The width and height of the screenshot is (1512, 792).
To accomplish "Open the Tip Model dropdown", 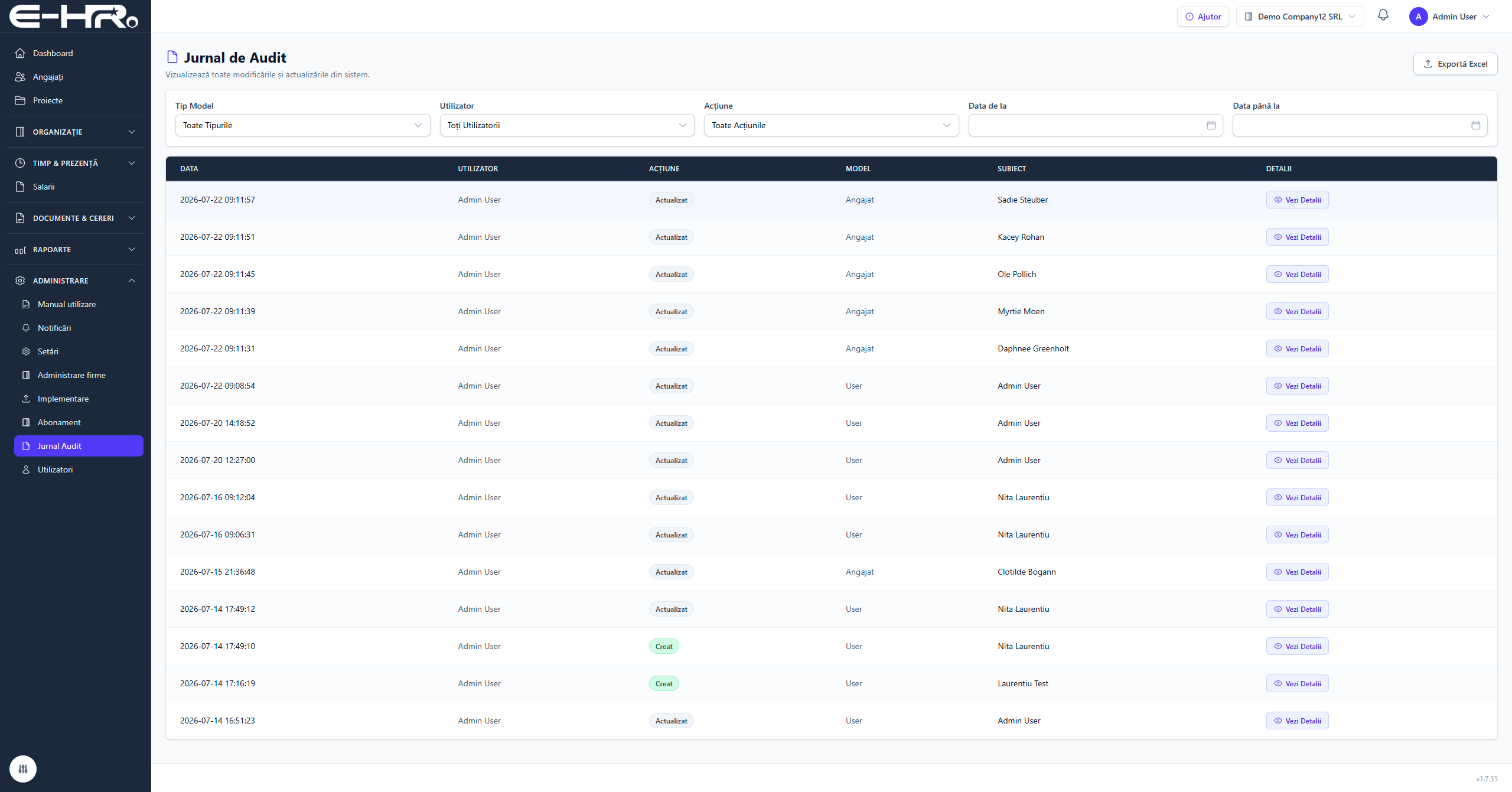I will tap(302, 125).
